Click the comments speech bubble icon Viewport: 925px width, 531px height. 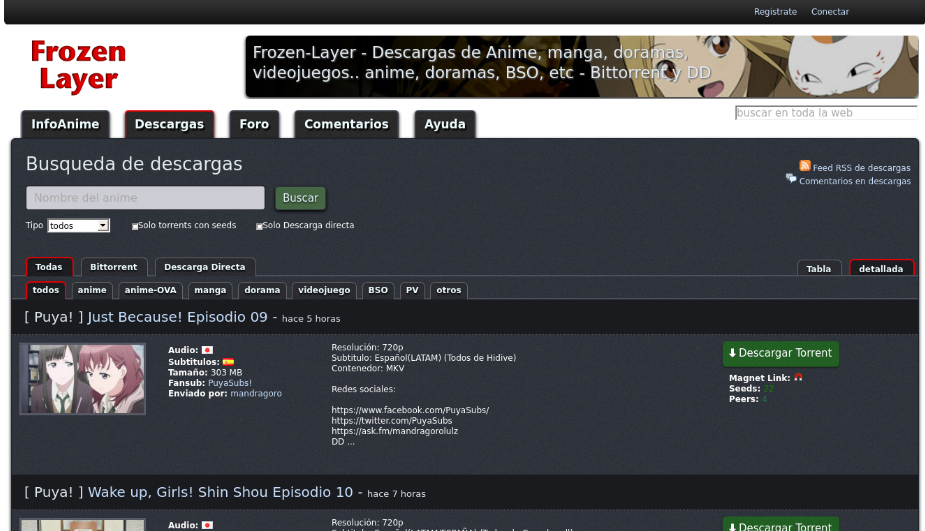point(791,179)
